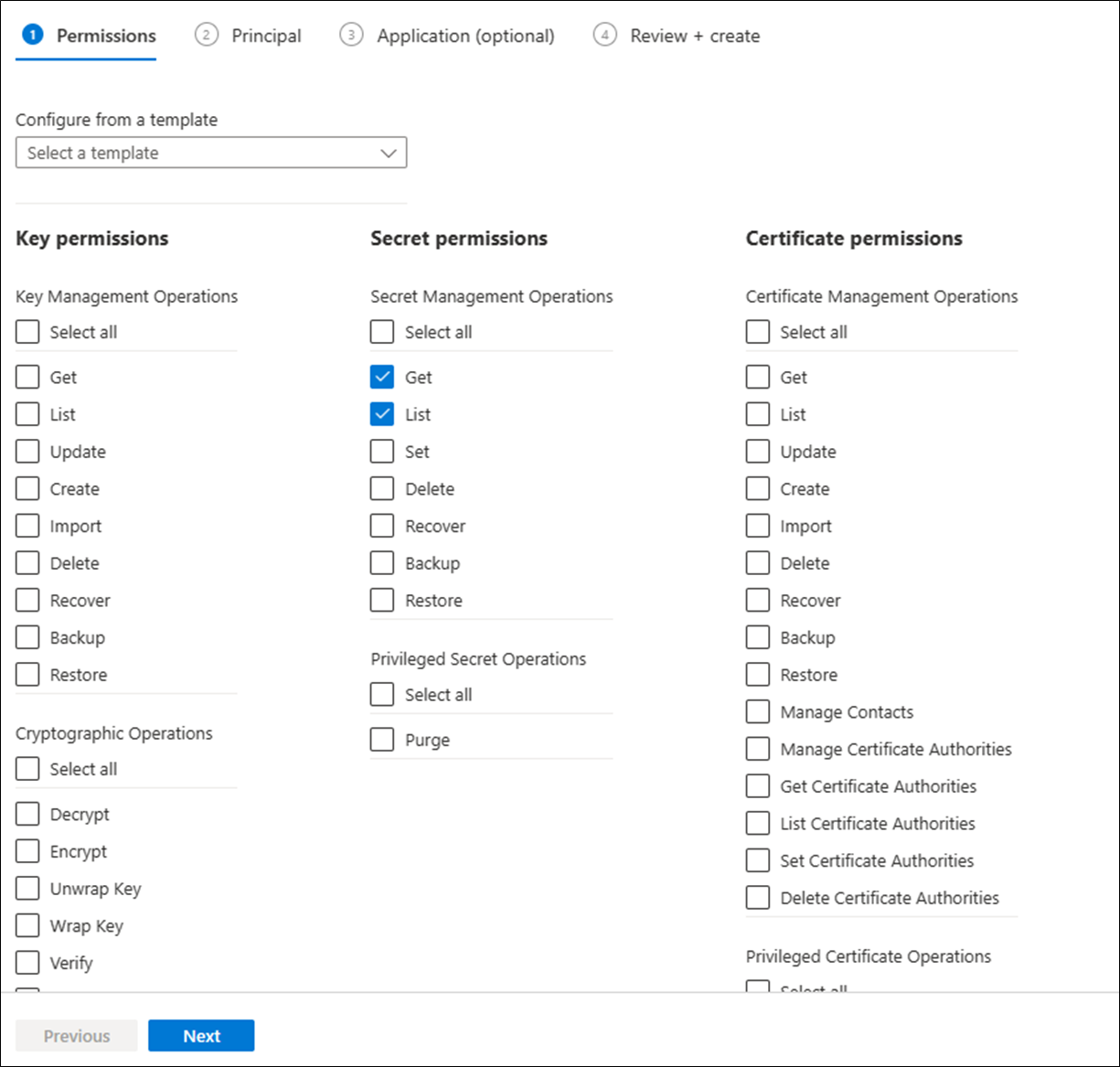
Task: Click the Next button
Action: pos(201,1036)
